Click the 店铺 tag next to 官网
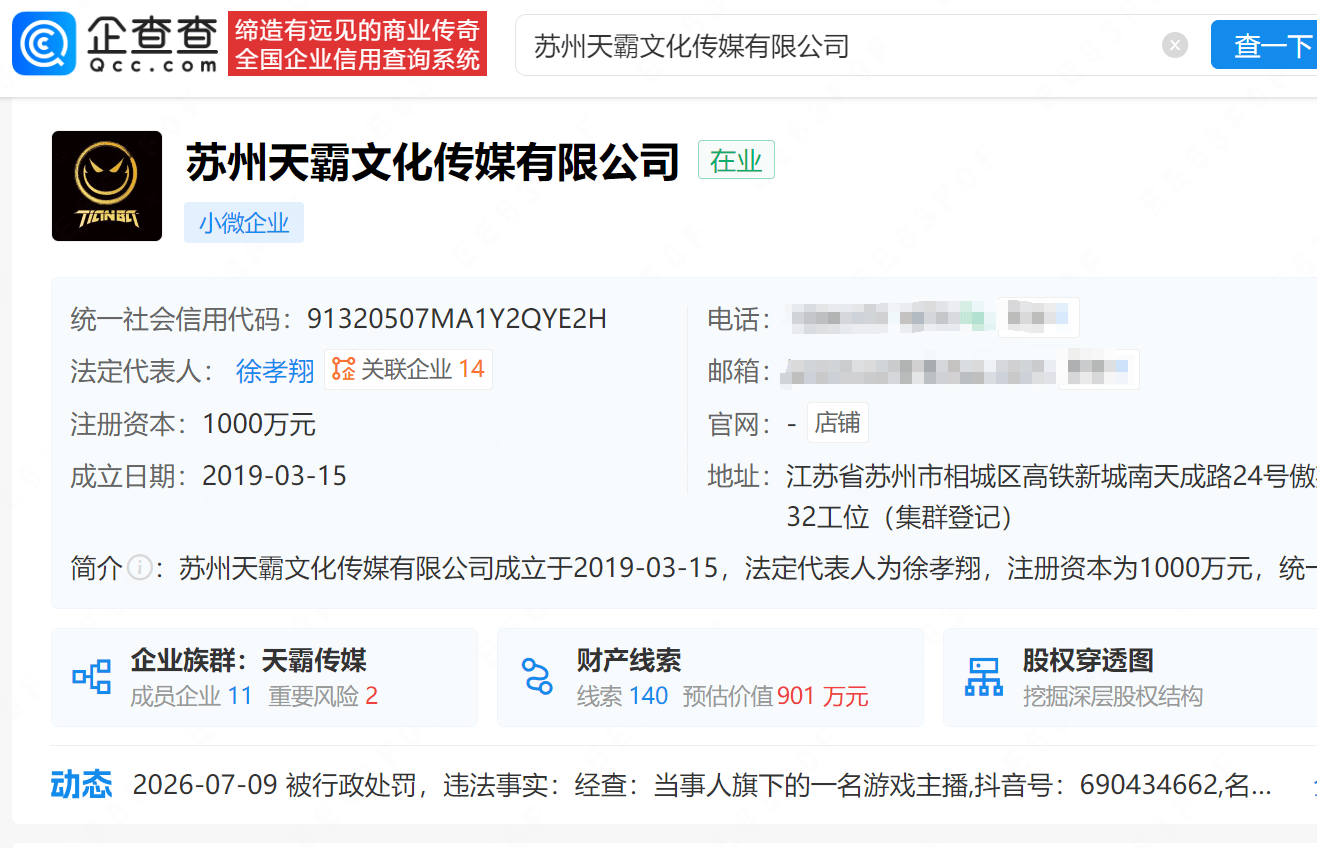Screen dimensions: 1317x848 pyautogui.click(x=837, y=423)
